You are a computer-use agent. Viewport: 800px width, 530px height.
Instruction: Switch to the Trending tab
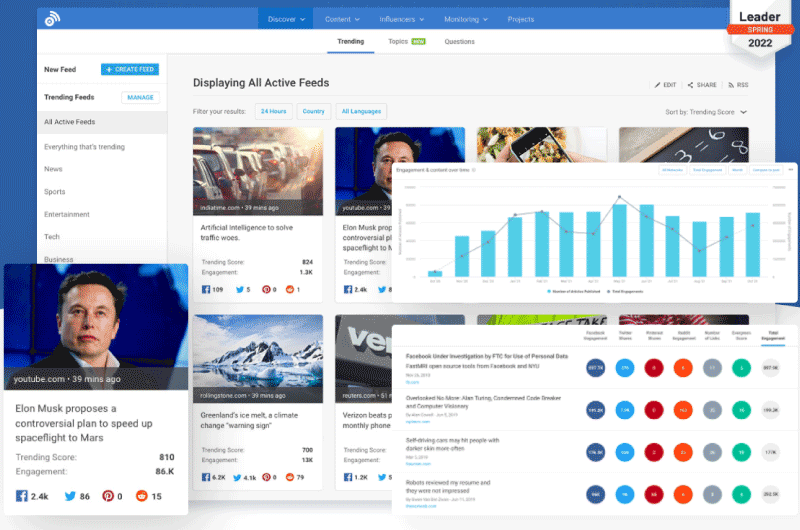pos(351,41)
